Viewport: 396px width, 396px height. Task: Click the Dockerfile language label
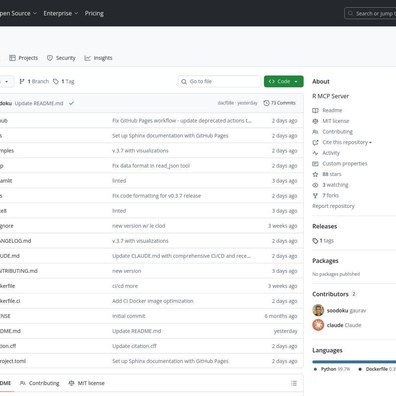click(380, 369)
